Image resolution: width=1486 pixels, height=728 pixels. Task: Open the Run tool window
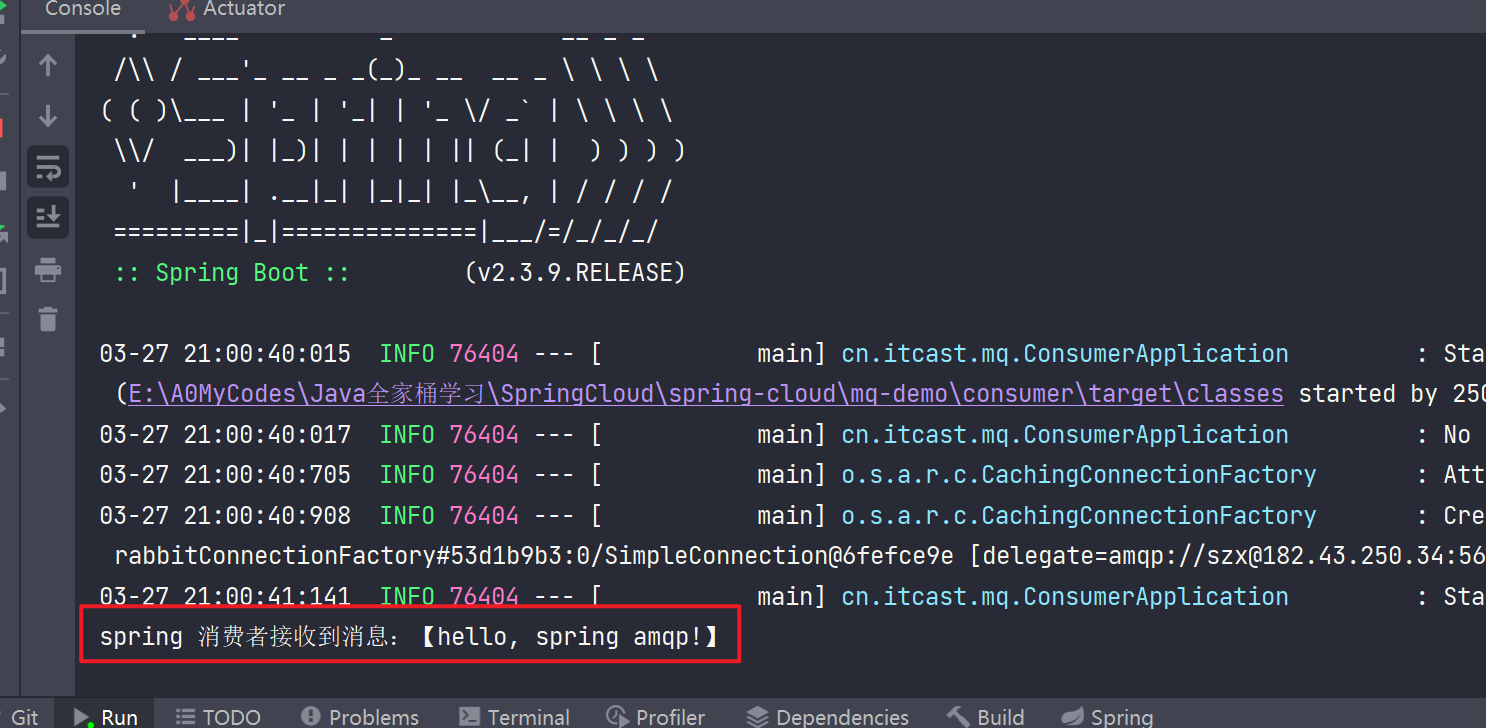coord(106,717)
